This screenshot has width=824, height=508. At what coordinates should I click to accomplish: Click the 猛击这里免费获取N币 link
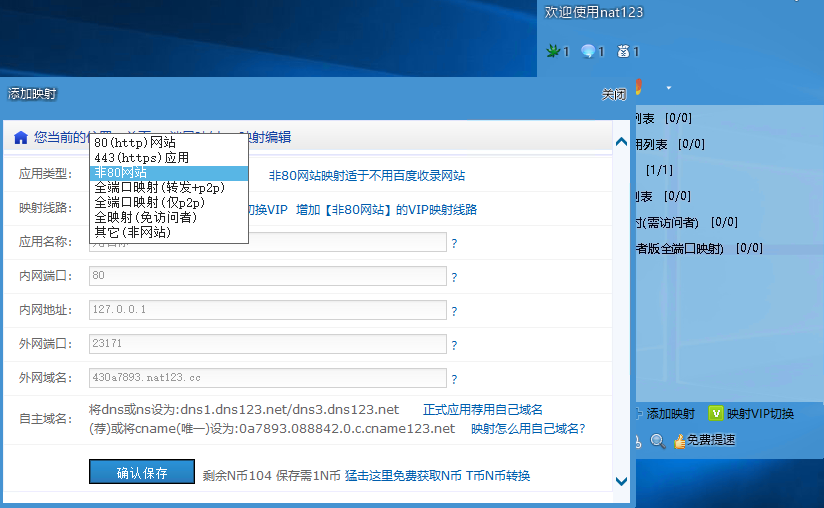pos(403,475)
